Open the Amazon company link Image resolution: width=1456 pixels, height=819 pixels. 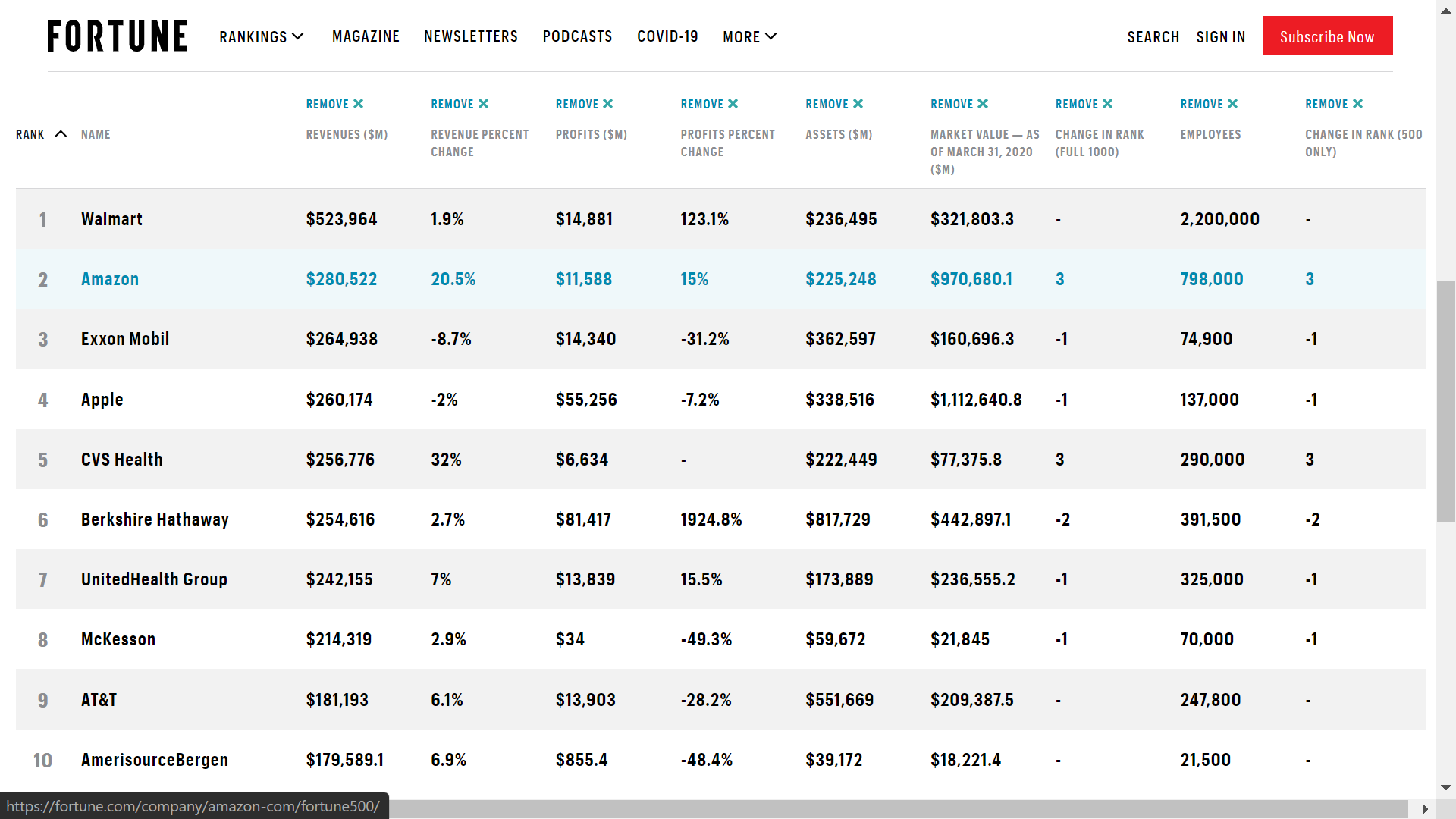coord(110,279)
